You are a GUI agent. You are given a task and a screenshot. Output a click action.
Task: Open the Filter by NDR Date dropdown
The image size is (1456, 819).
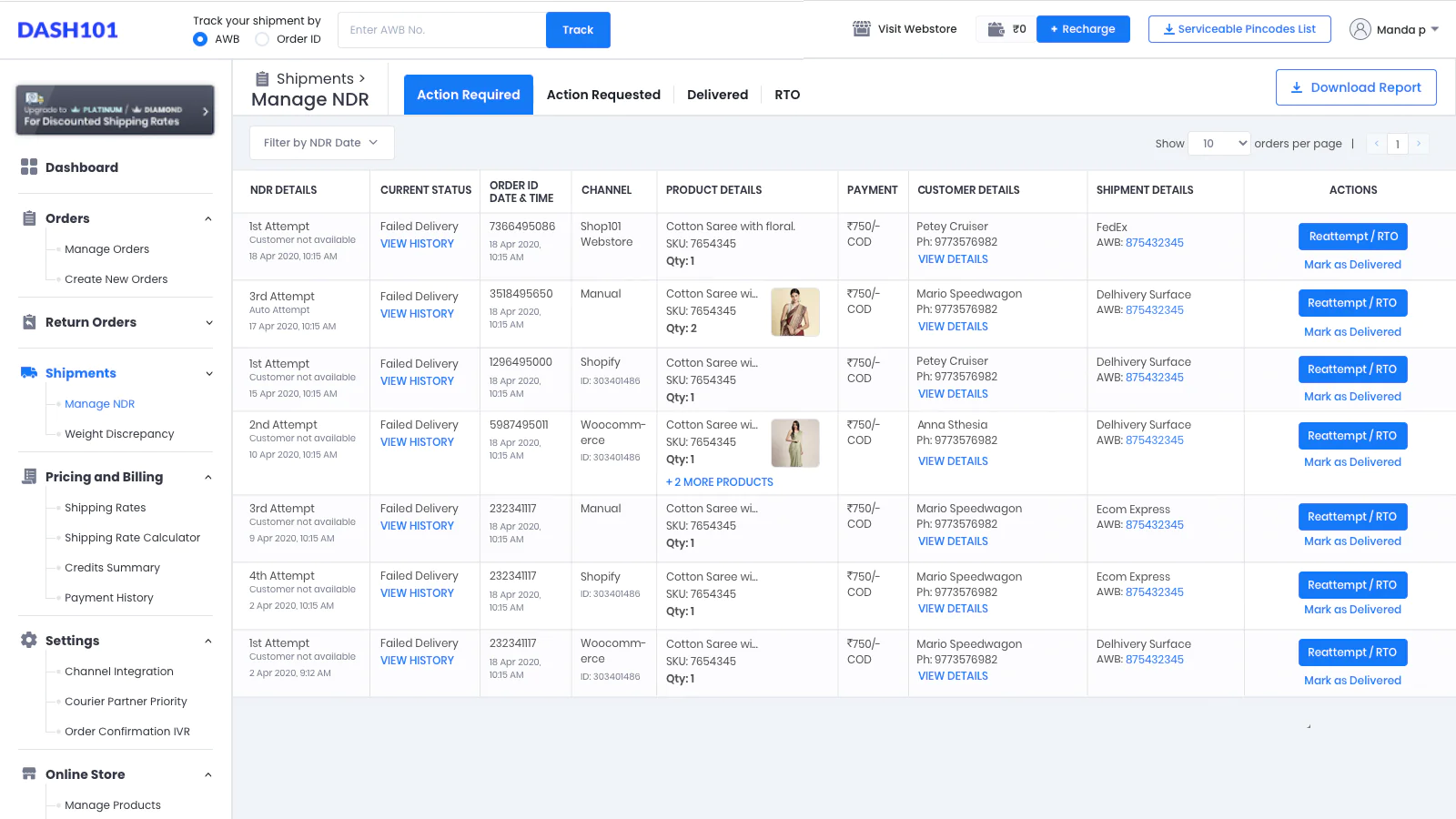[x=321, y=143]
